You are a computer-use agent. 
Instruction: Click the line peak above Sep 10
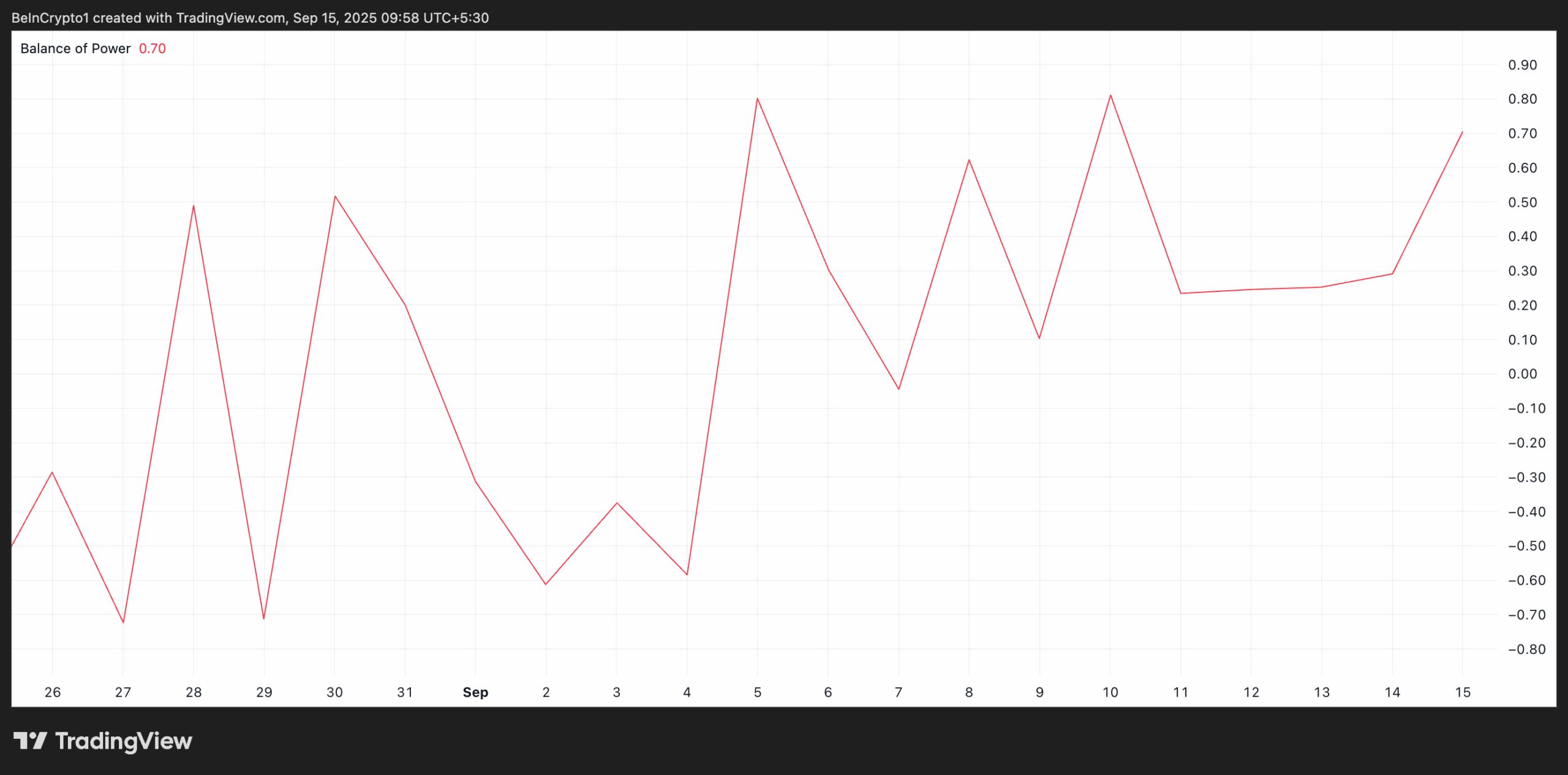tap(1110, 95)
